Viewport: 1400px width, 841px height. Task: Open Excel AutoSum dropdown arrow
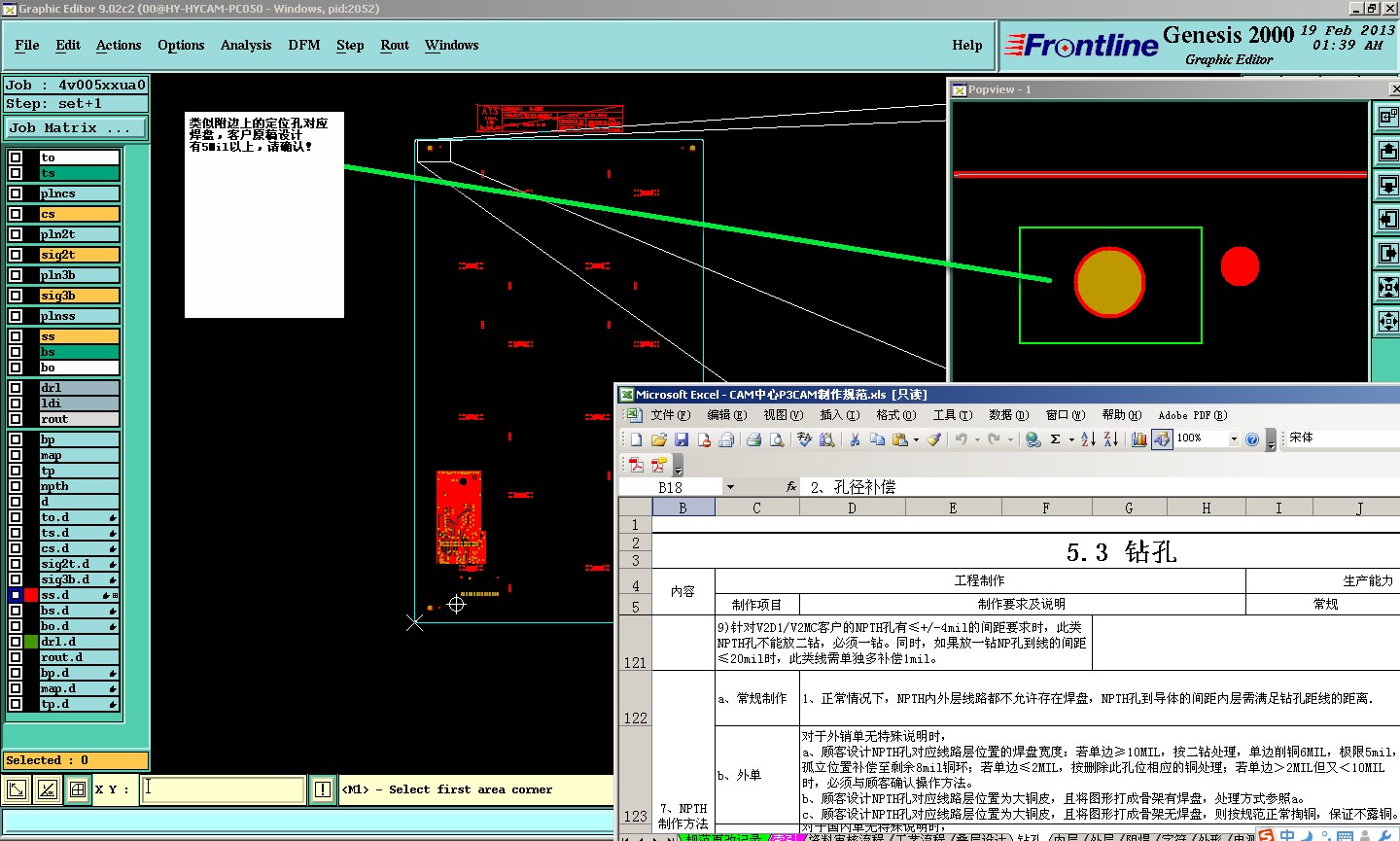1070,439
